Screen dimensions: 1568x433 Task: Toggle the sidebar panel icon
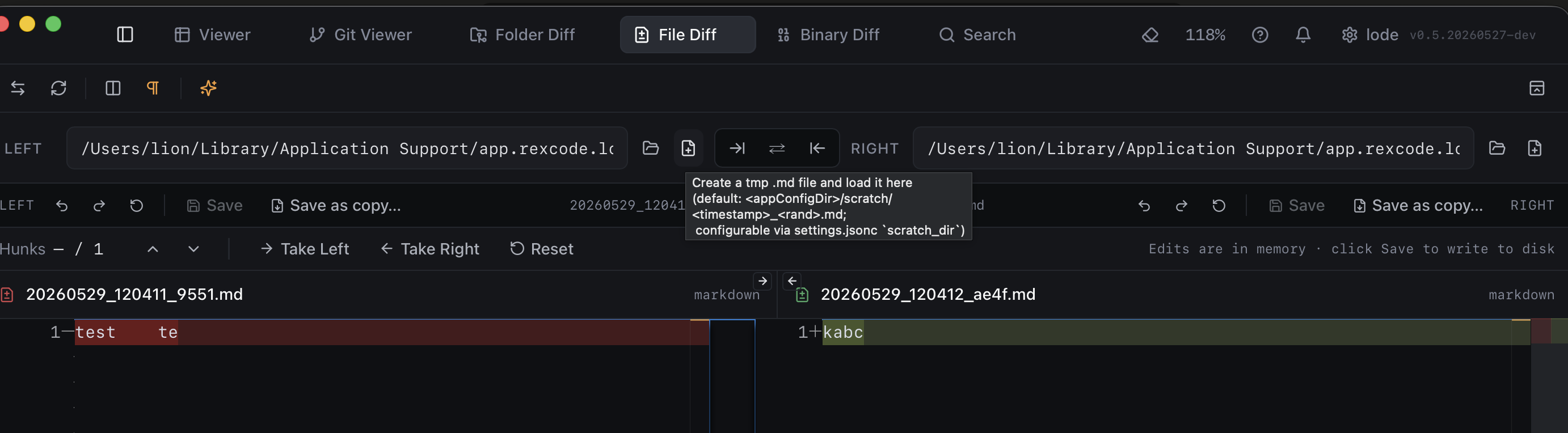pos(125,35)
